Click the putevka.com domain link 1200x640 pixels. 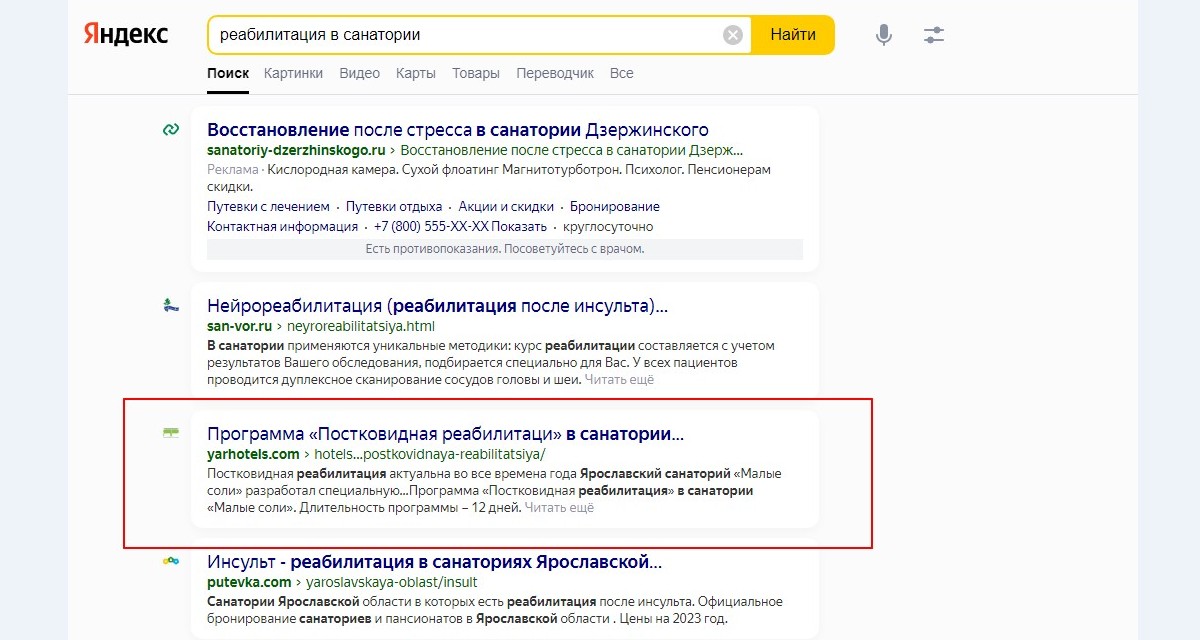(249, 582)
